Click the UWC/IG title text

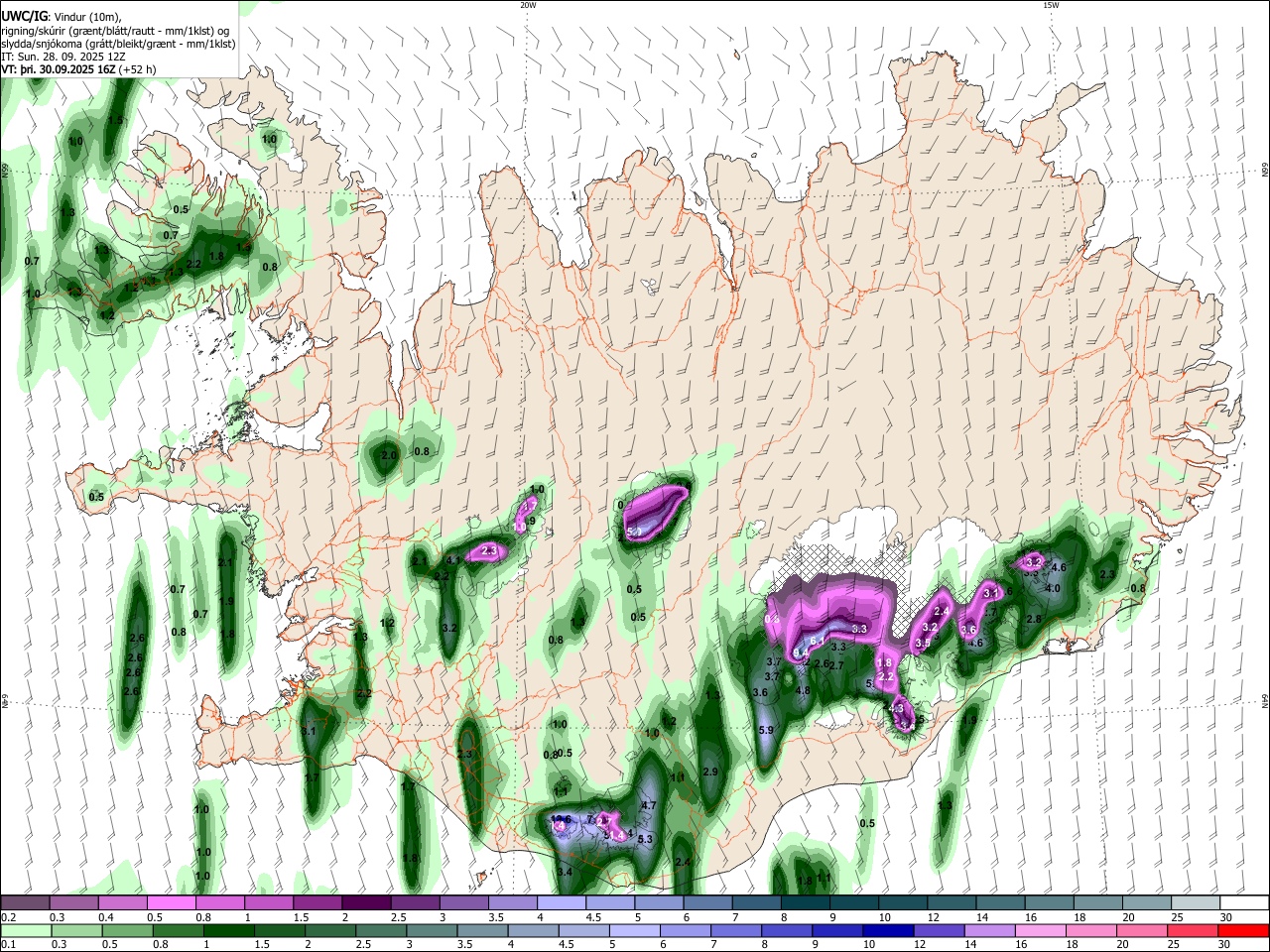[x=24, y=15]
